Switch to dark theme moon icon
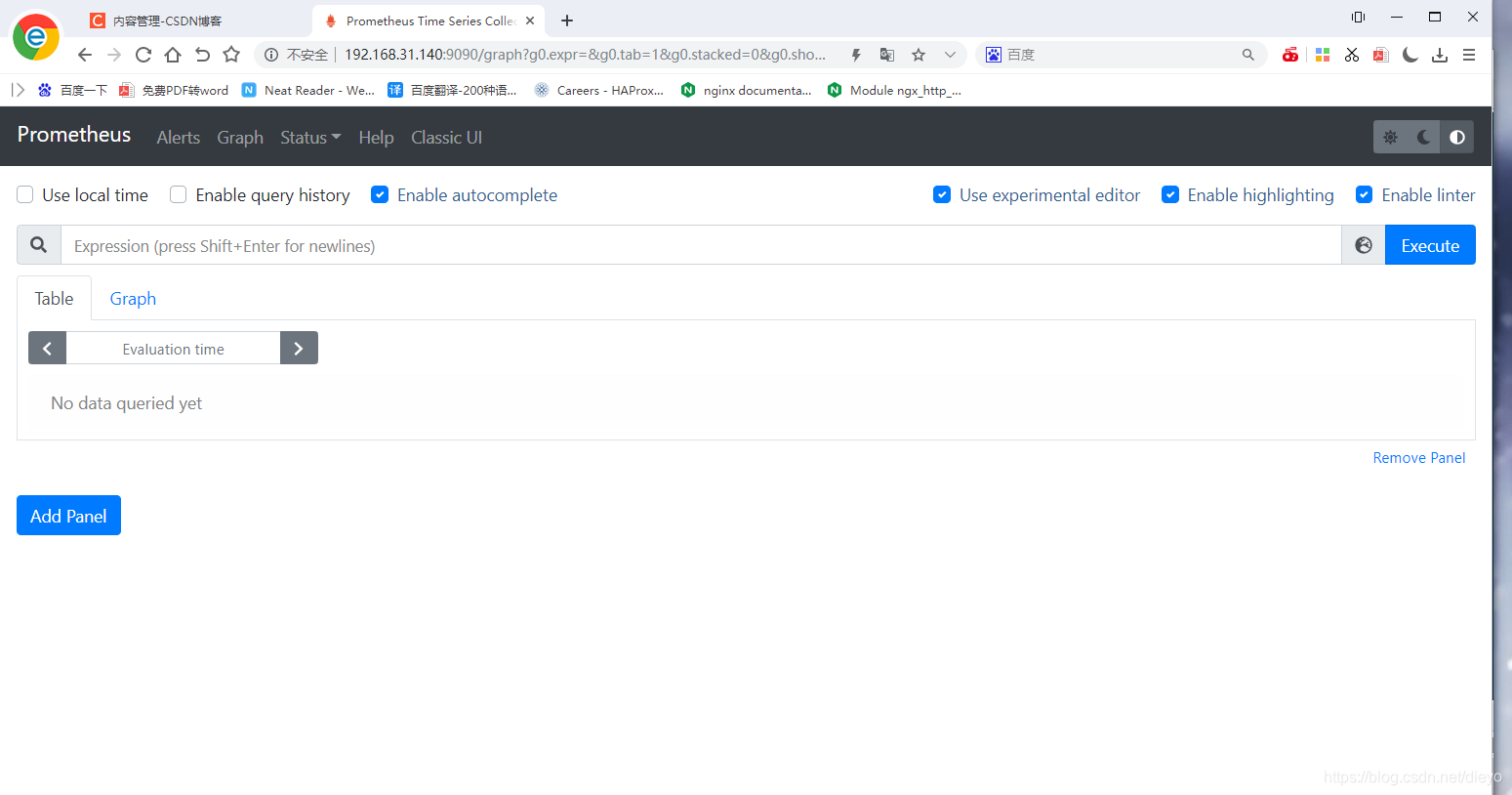This screenshot has width=1512, height=795. tap(1423, 138)
